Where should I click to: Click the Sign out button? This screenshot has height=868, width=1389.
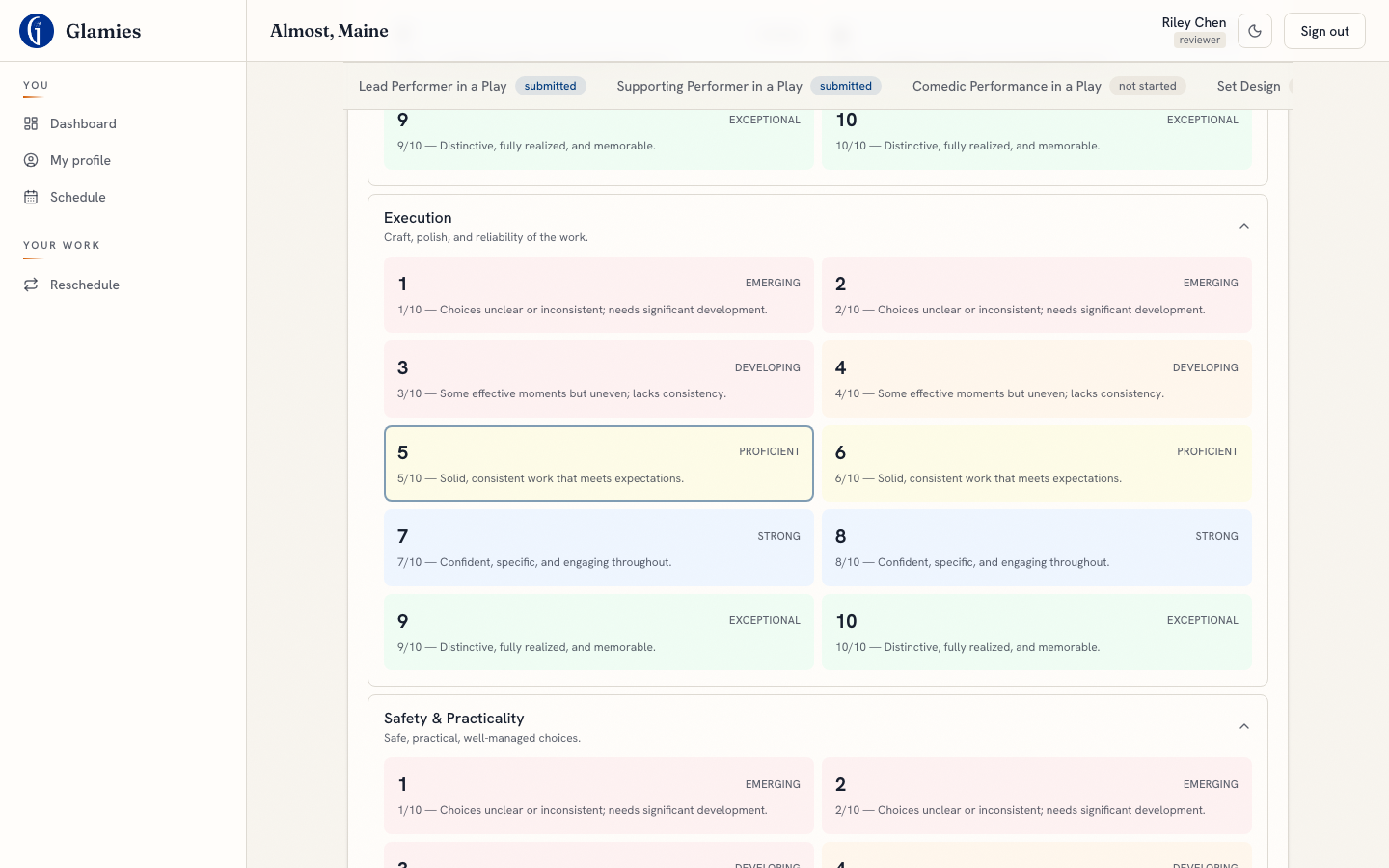tap(1324, 31)
